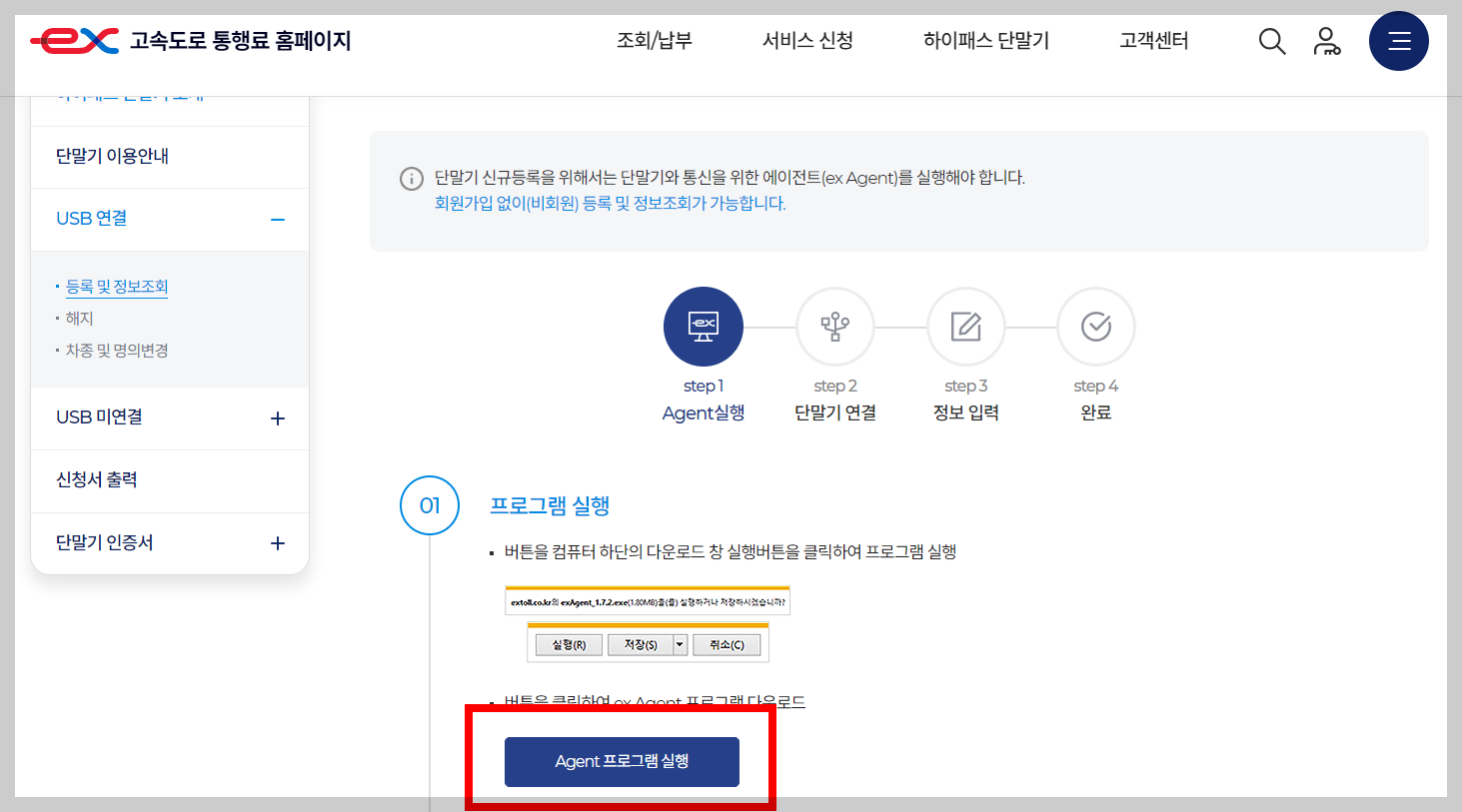1462x812 pixels.
Task: Select the 등록 및 정보조회 link
Action: 117,287
